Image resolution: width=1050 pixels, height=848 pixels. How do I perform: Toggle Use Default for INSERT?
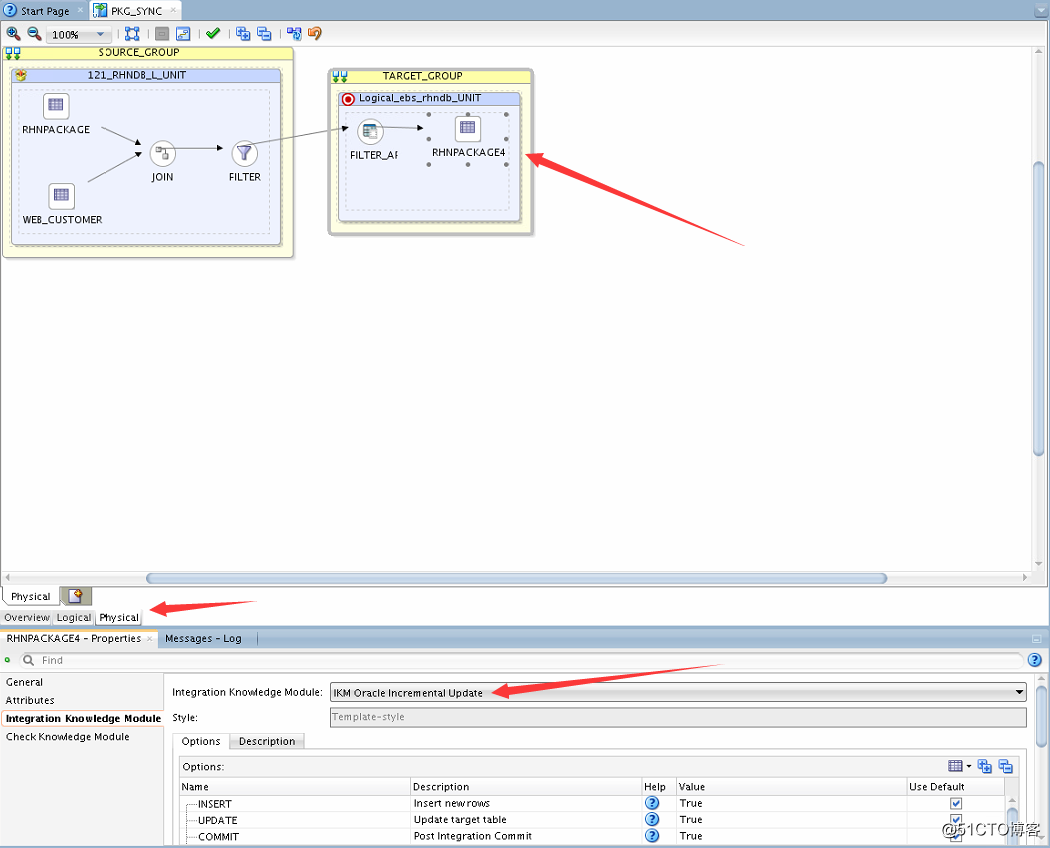tap(956, 803)
